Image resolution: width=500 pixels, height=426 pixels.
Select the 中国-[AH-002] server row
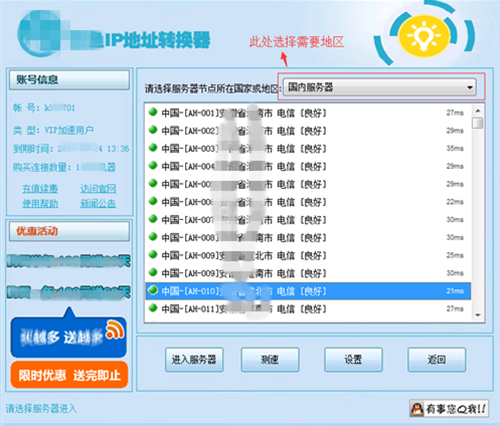pos(308,131)
